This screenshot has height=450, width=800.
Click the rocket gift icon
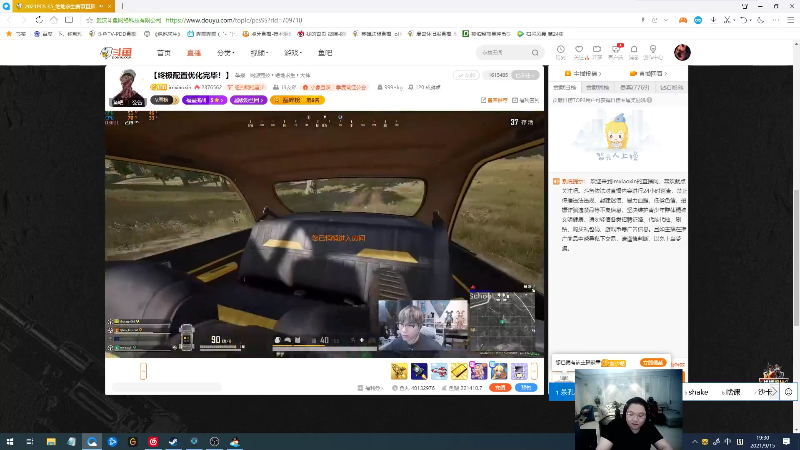(419, 371)
